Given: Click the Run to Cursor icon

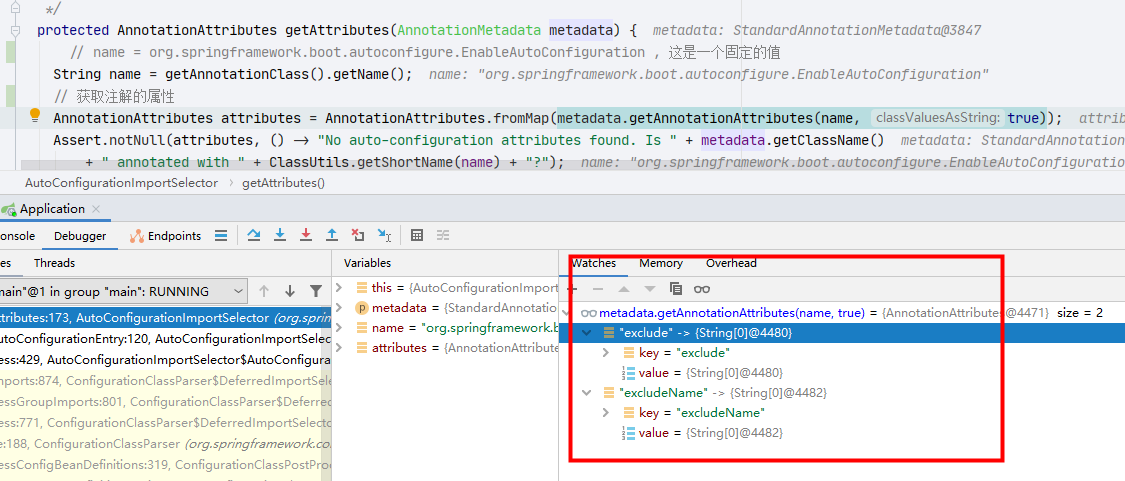Looking at the screenshot, I should [384, 236].
